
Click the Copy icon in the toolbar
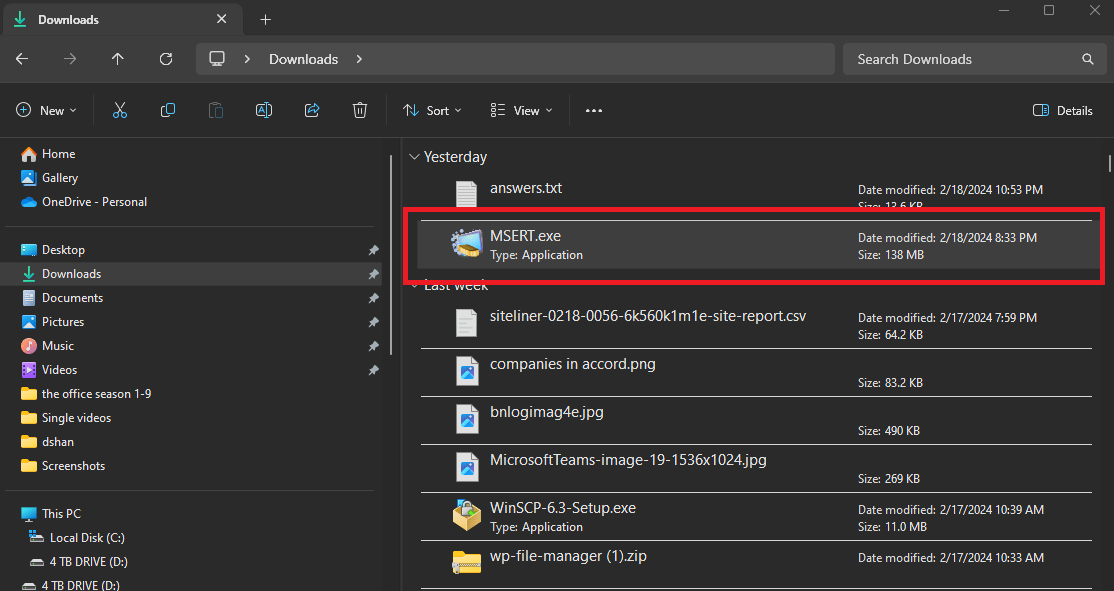coord(167,110)
